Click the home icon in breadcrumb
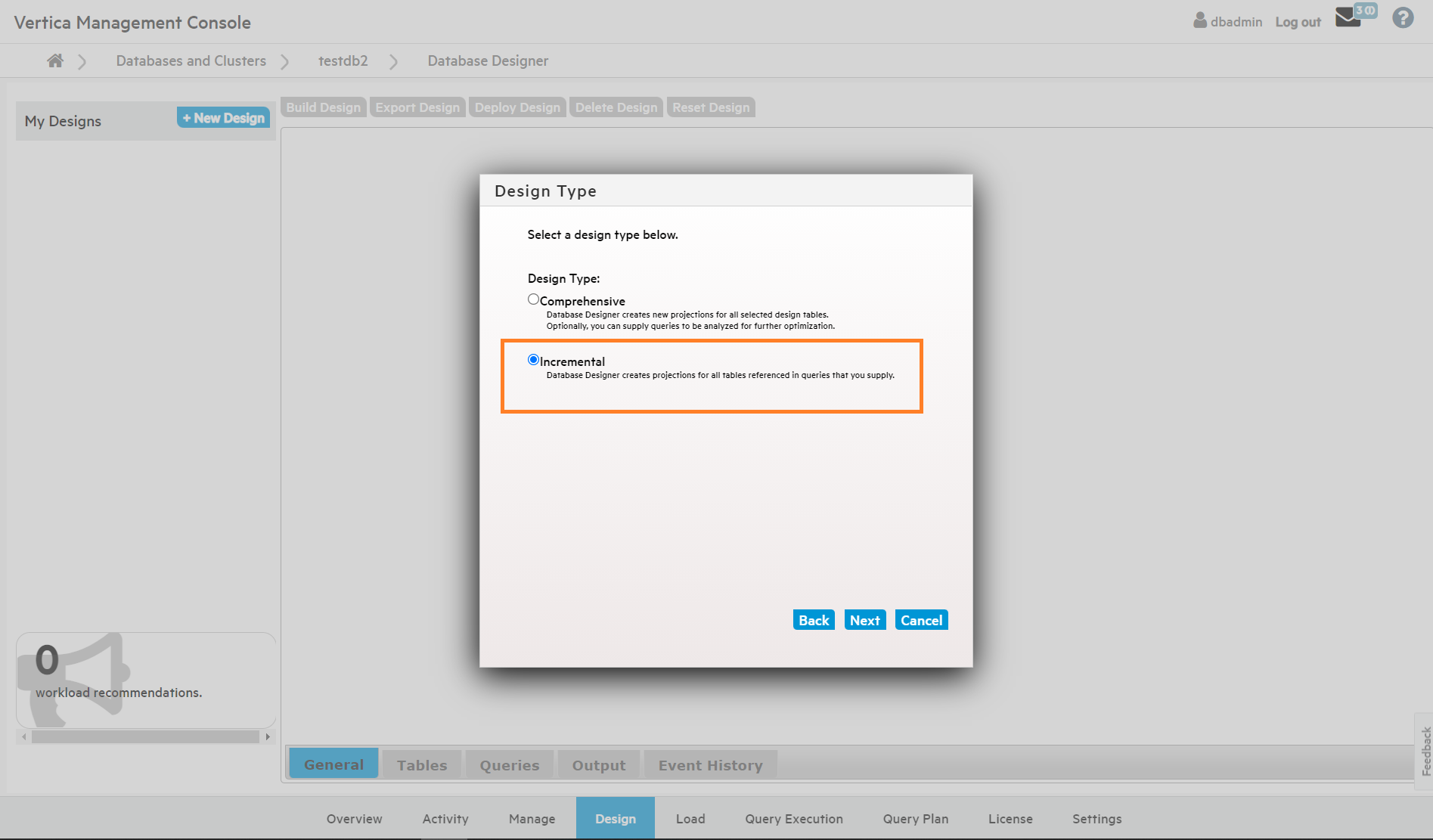This screenshot has width=1433, height=840. click(x=55, y=60)
